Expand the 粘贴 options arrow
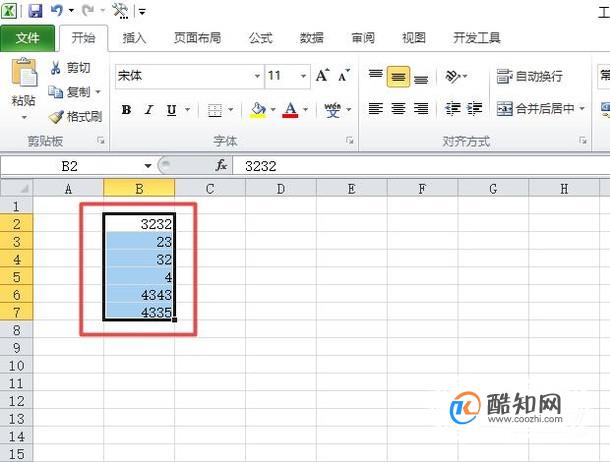Image resolution: width=610 pixels, height=462 pixels. (x=24, y=117)
